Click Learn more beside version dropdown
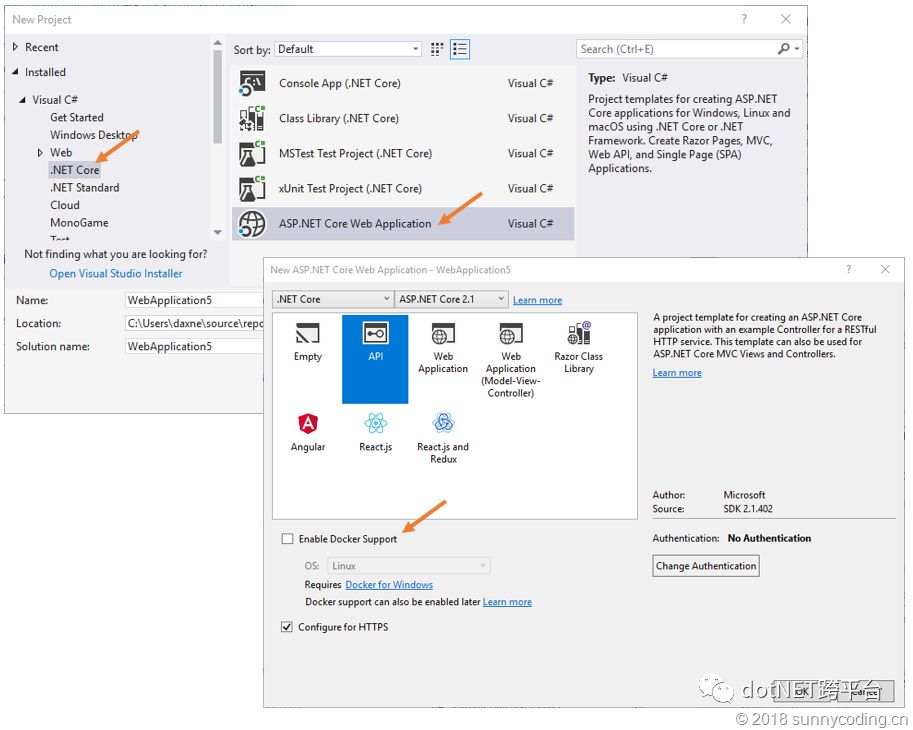This screenshot has height=730, width=913. 537,300
